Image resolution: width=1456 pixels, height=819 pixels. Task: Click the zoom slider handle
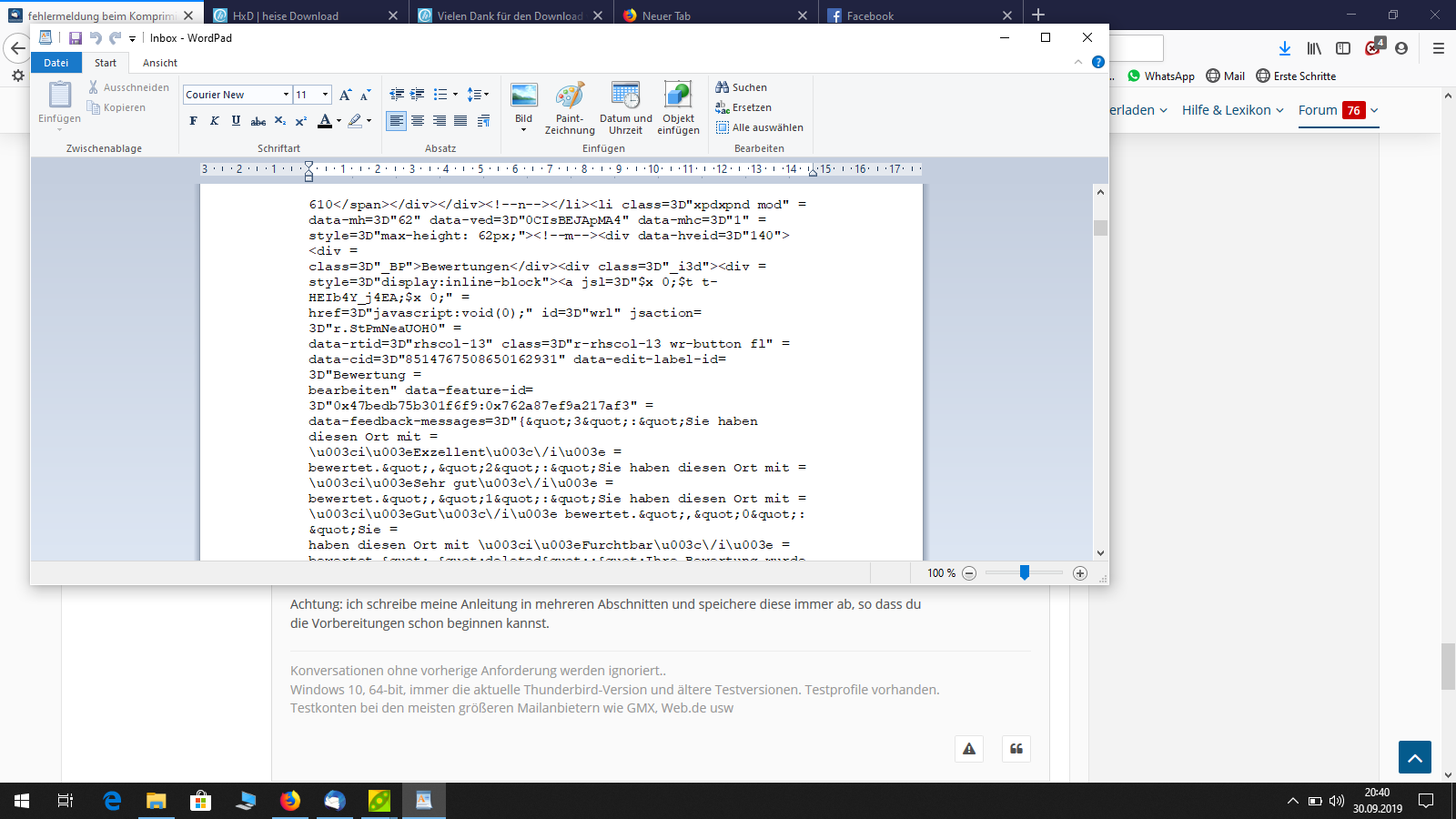(1025, 572)
